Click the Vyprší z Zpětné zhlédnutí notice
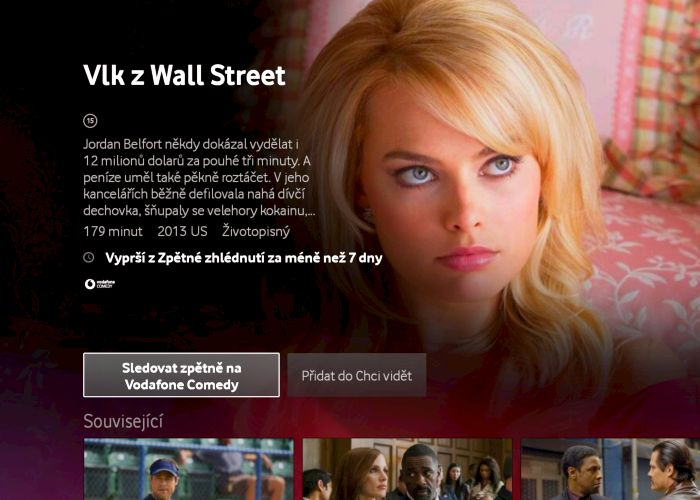Image resolution: width=700 pixels, height=500 pixels. point(244,258)
